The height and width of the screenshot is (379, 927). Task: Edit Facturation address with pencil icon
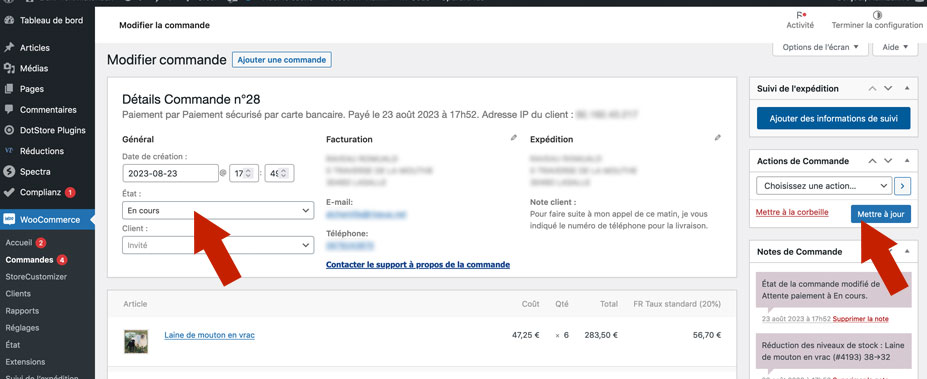tap(514, 138)
